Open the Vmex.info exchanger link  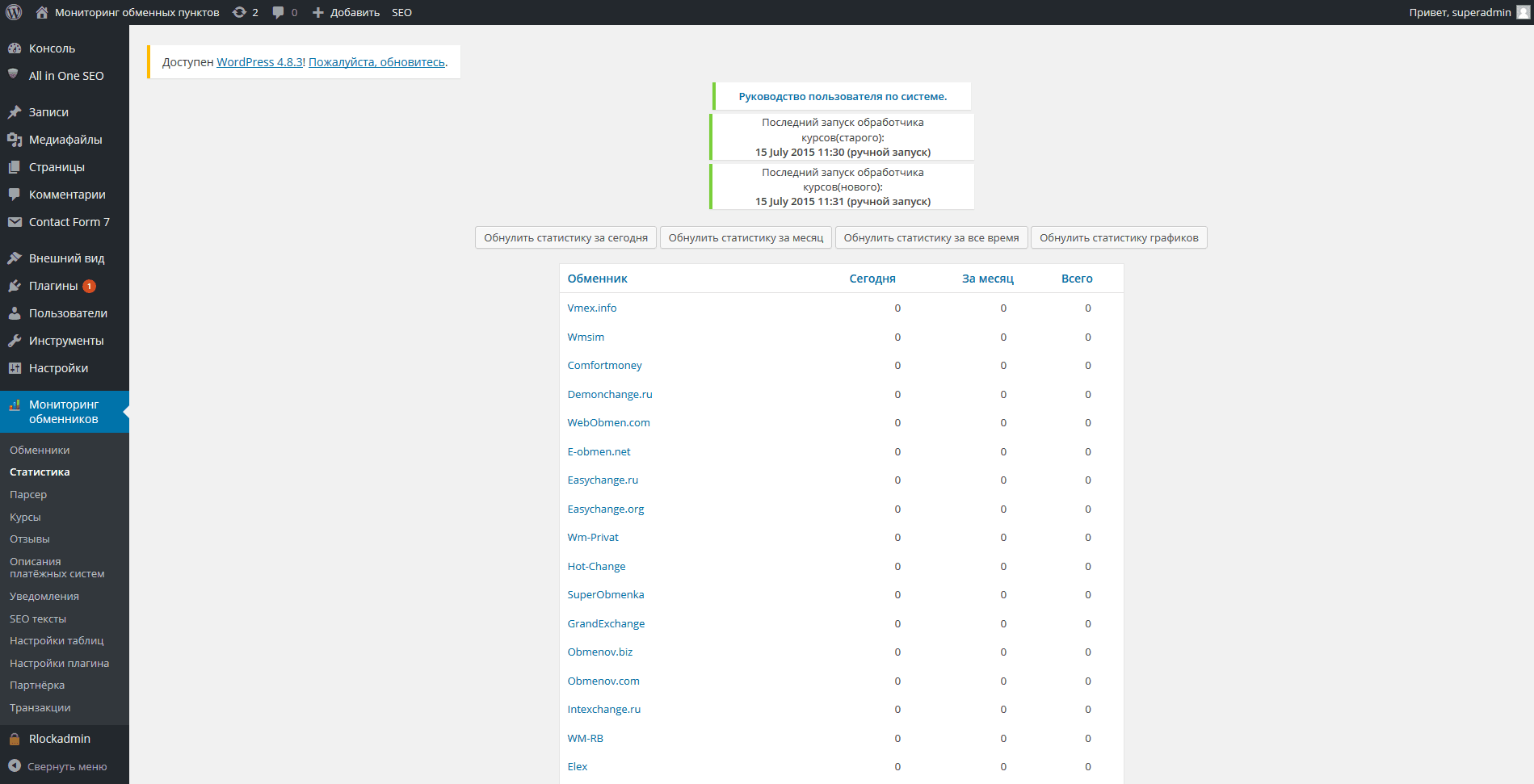coord(592,308)
